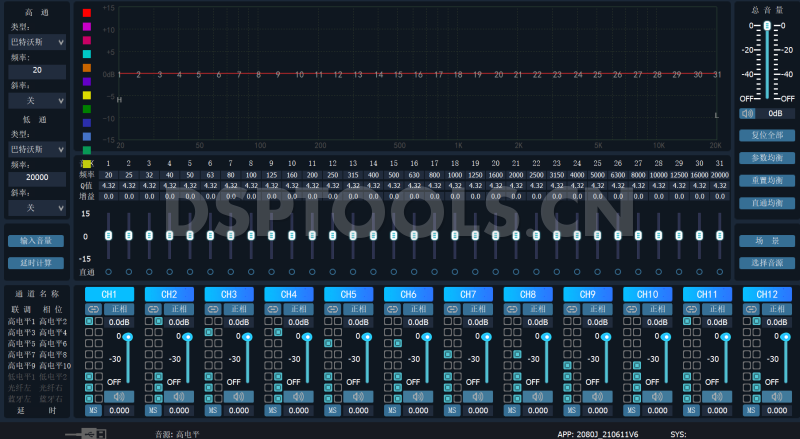
Task: Toggle the bypass radio for EQ band 31
Action: click(719, 272)
